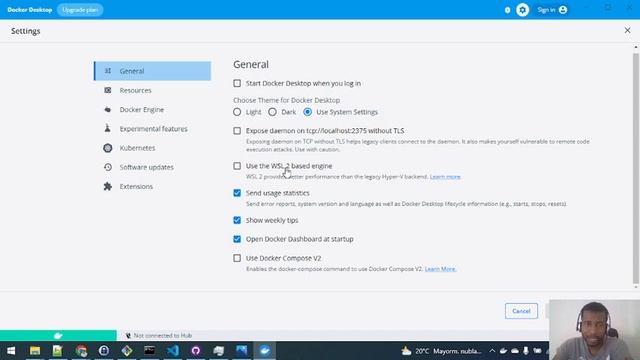This screenshot has width=640, height=360.
Task: Show hidden system tray icons chevron
Action: pyautogui.click(x=492, y=351)
